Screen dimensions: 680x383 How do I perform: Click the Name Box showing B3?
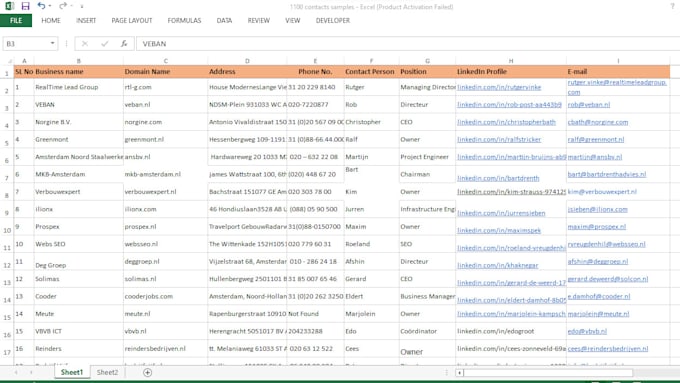26,43
